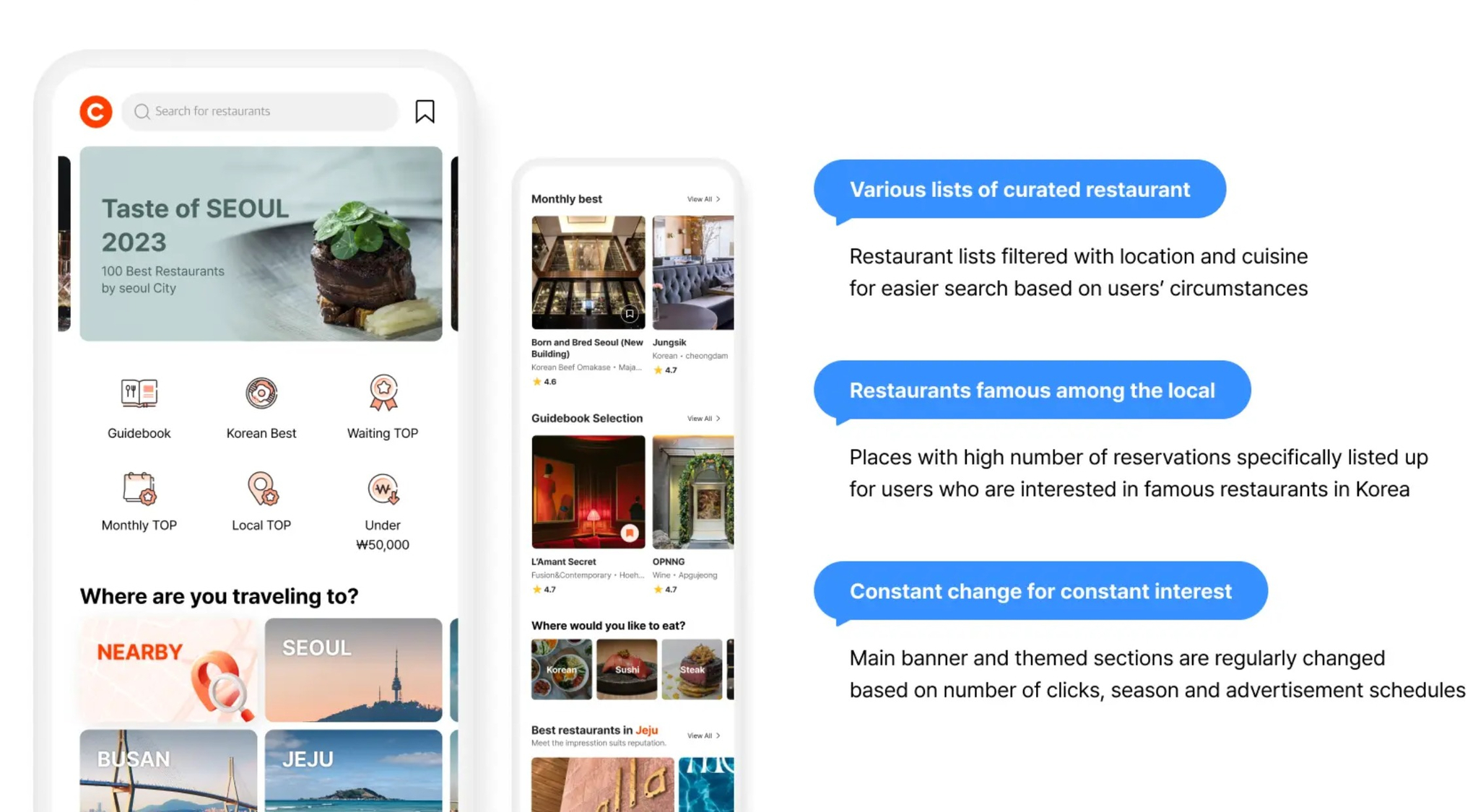The width and height of the screenshot is (1478, 812).
Task: Open the Taste of SEOUL 2023 banner
Action: [x=261, y=243]
